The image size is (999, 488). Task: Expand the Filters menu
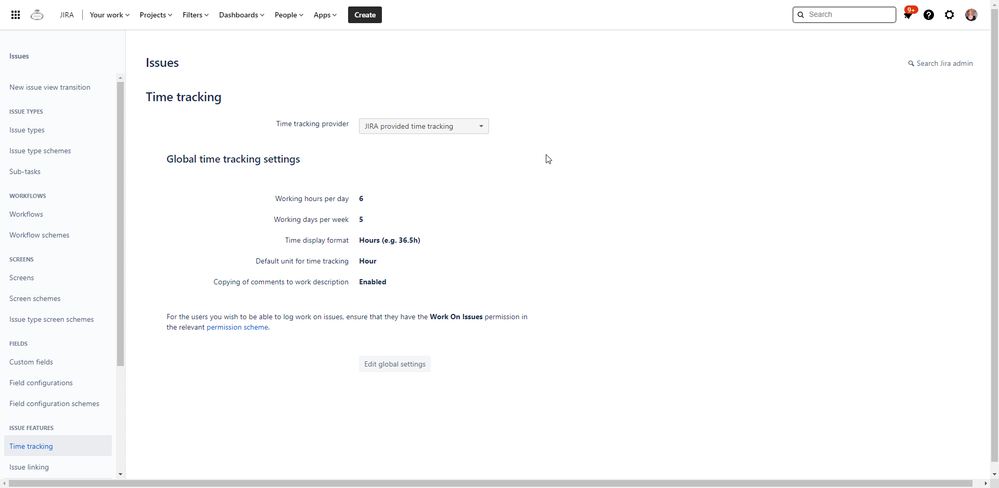point(196,15)
